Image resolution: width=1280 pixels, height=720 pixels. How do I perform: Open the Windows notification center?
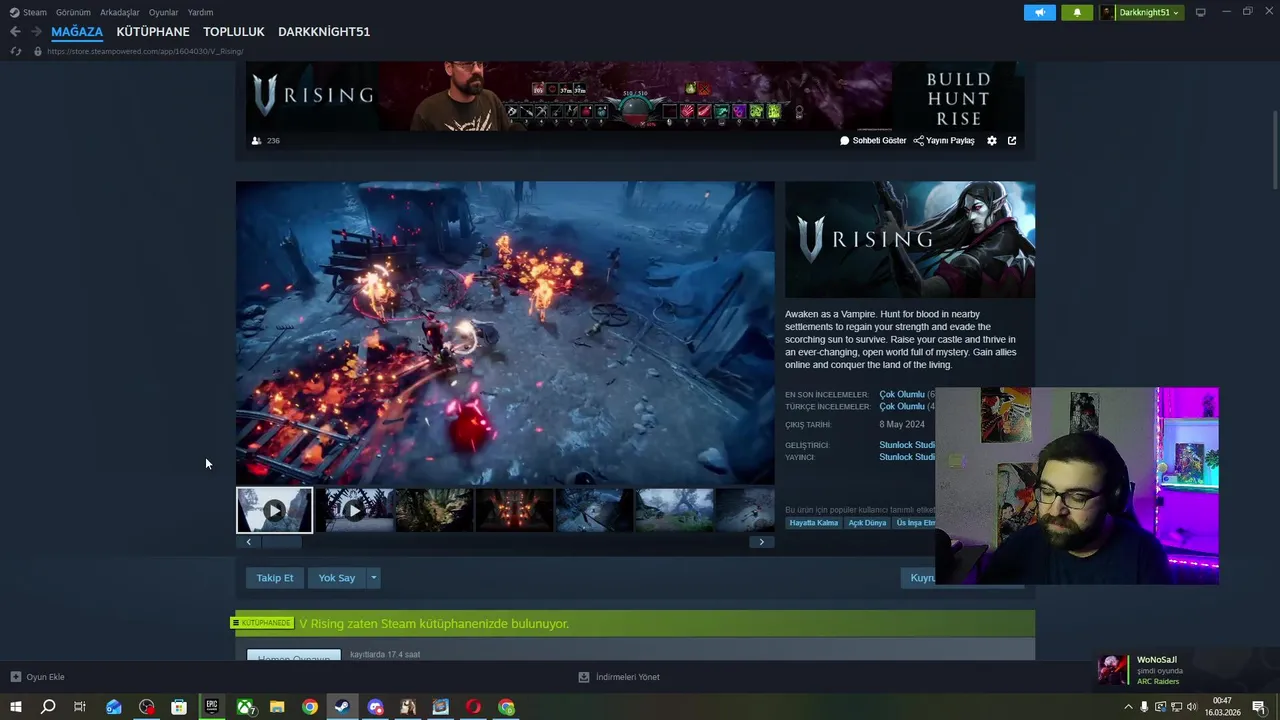tap(1259, 707)
